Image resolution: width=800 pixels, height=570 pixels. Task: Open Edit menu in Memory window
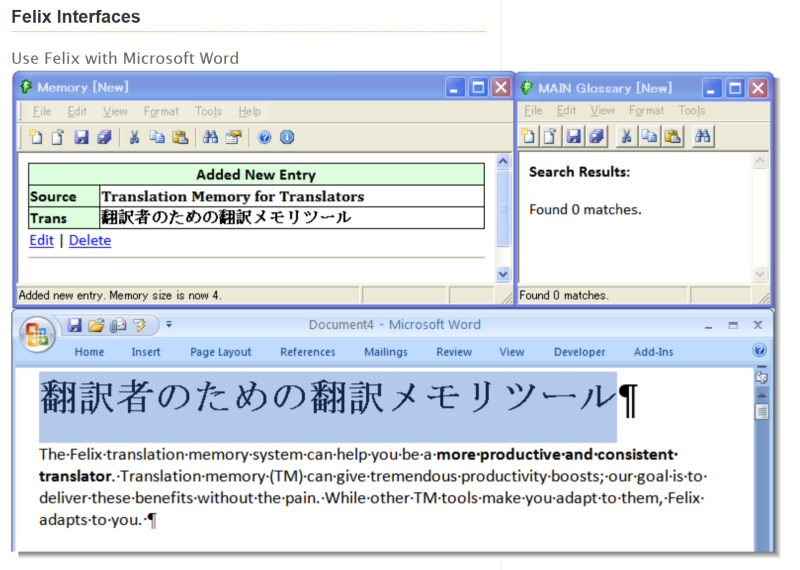click(x=77, y=111)
